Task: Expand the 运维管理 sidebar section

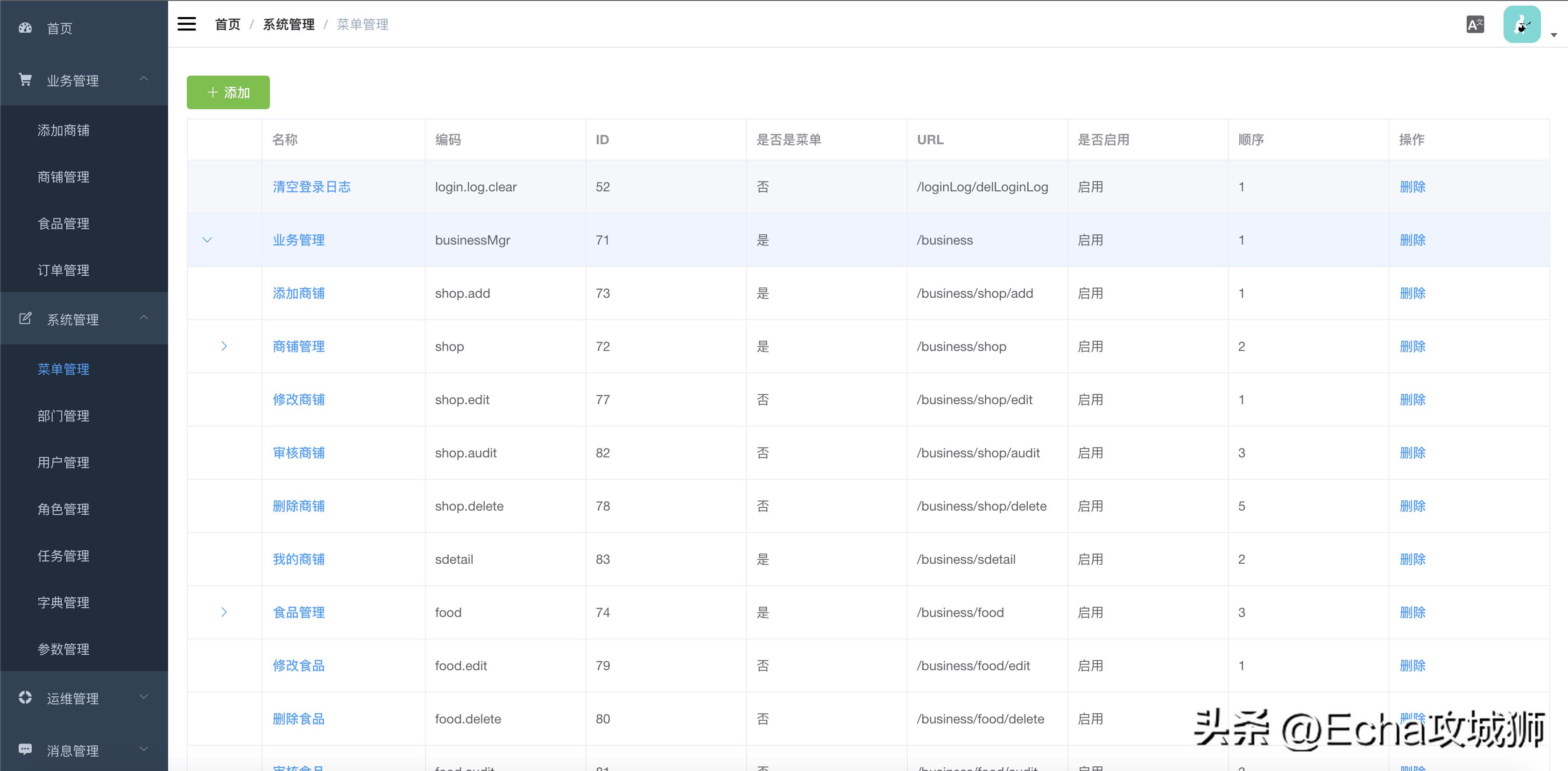Action: tap(144, 697)
